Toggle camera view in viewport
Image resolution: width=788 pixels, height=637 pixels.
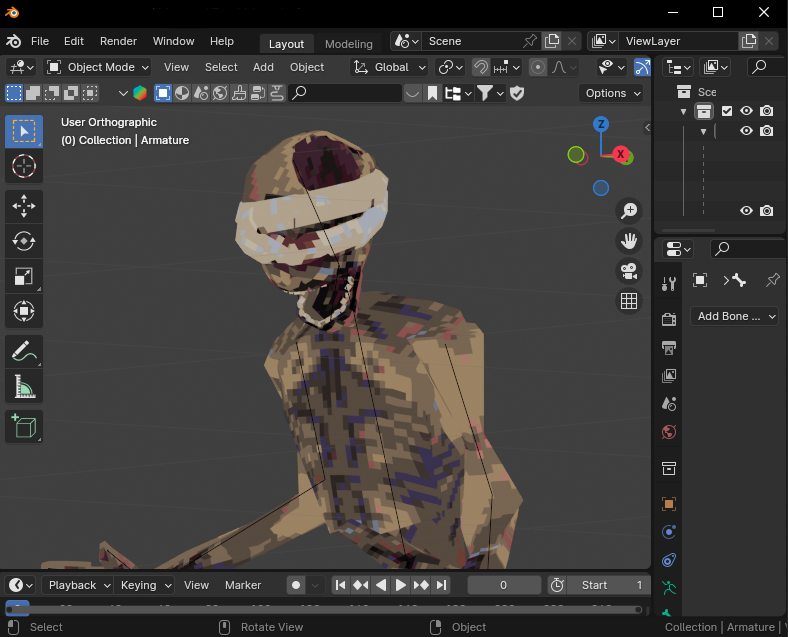click(x=629, y=270)
